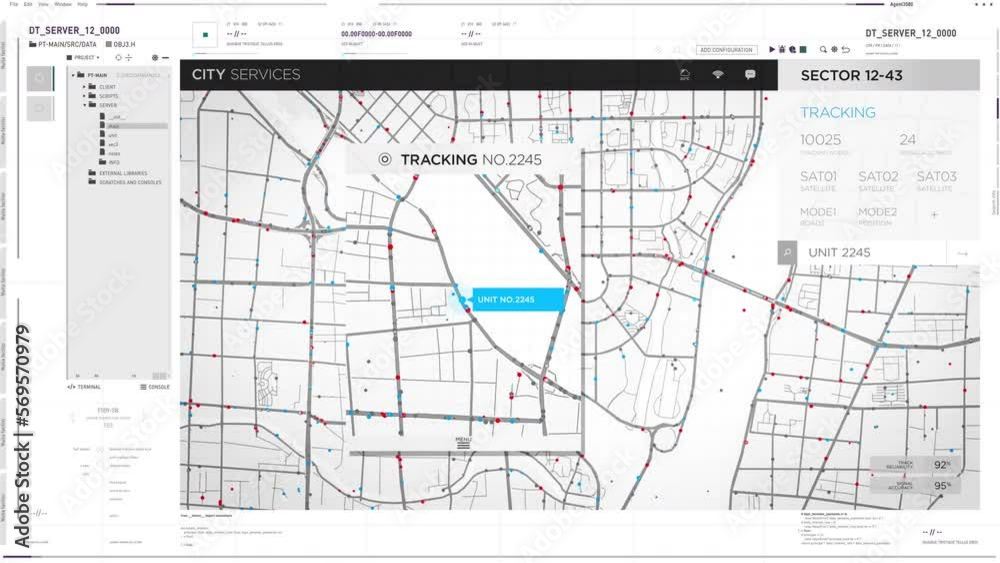This screenshot has height=563, width=1000.
Task: Collapse the PT-MAIN root folder
Action: pyautogui.click(x=73, y=75)
